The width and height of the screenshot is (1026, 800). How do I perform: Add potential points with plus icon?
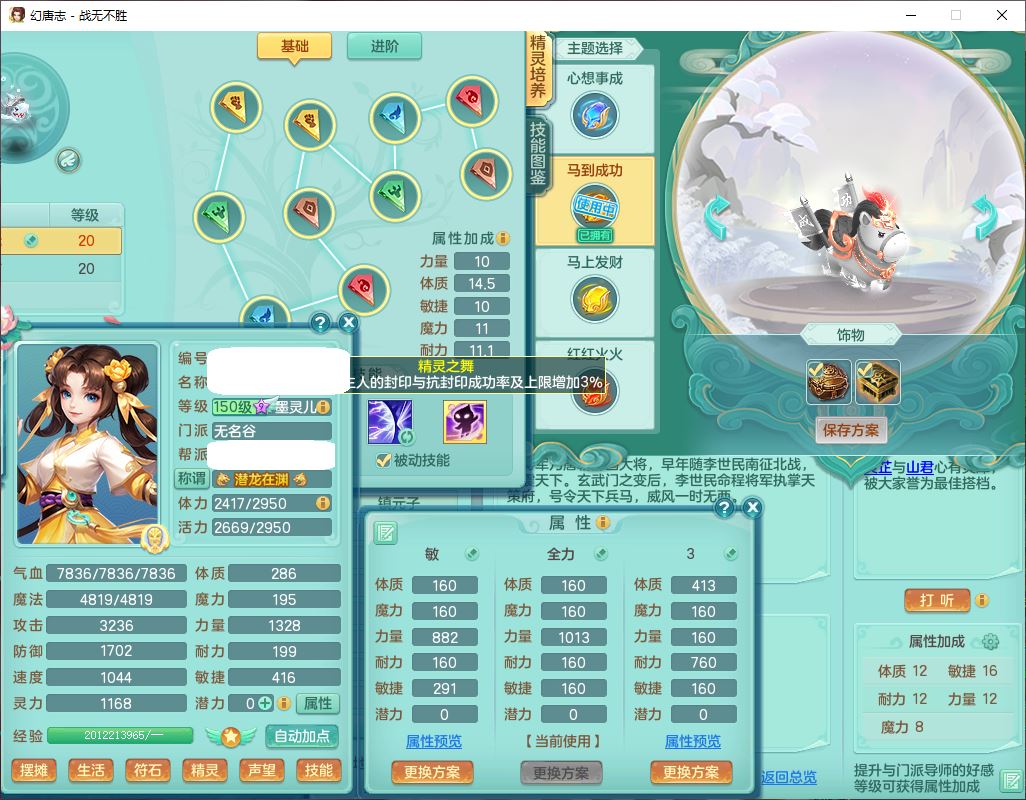pyautogui.click(x=265, y=703)
